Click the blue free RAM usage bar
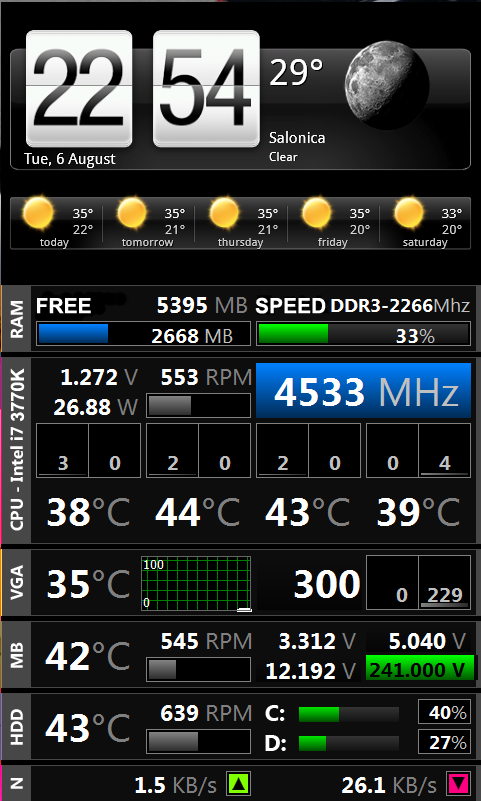 click(x=143, y=334)
